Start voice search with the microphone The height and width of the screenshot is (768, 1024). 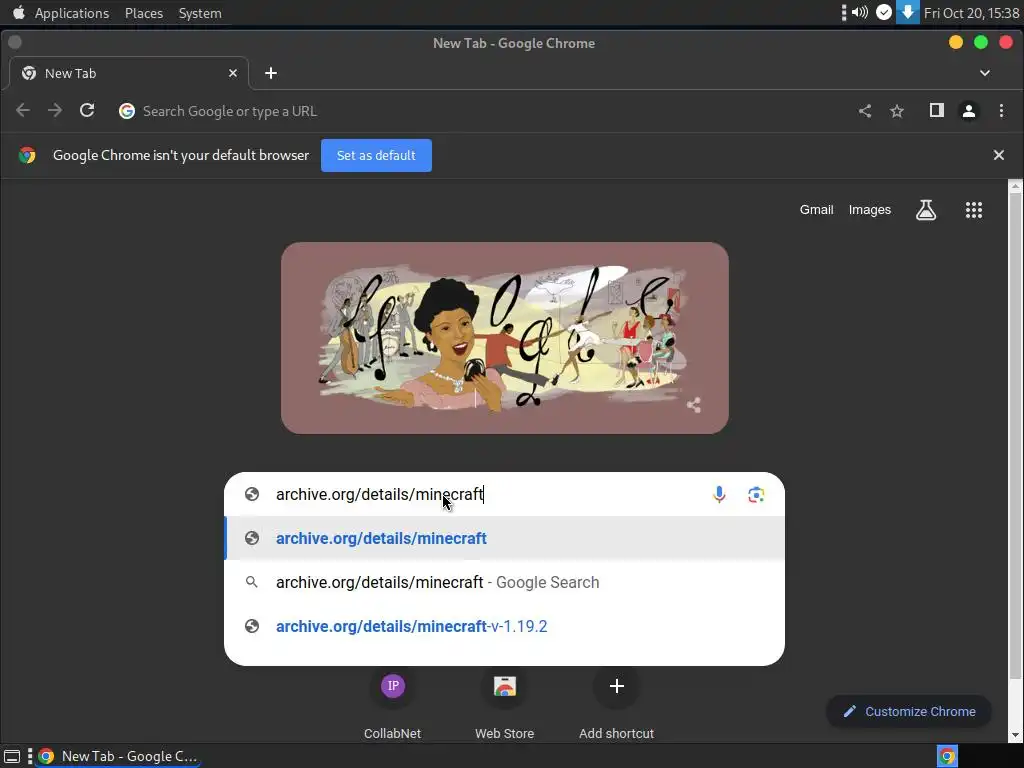click(x=719, y=494)
